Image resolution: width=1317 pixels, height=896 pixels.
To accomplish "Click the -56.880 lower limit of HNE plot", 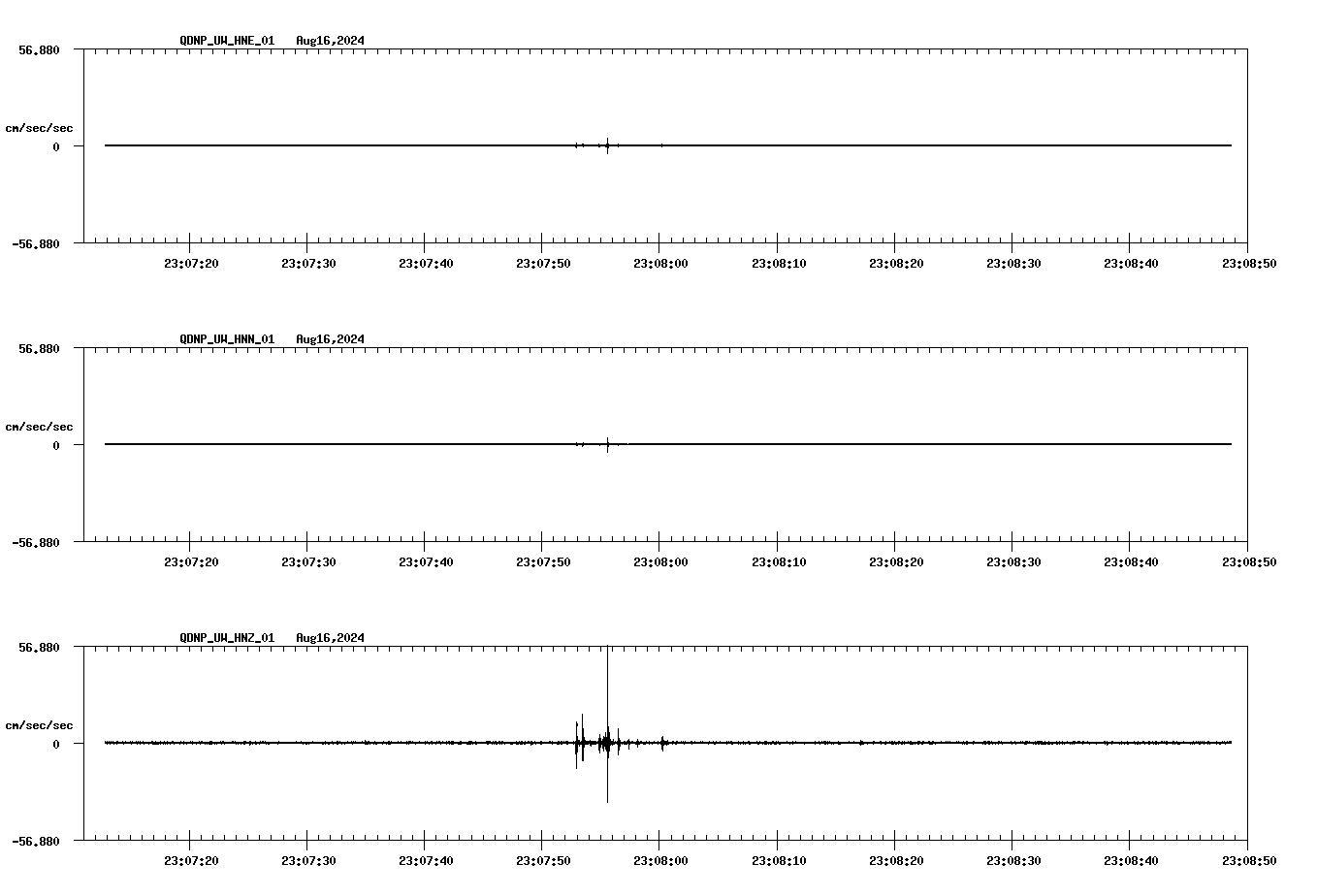I will [x=36, y=243].
